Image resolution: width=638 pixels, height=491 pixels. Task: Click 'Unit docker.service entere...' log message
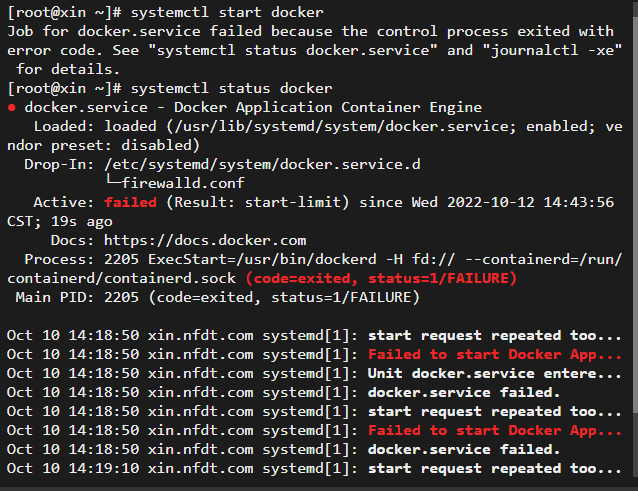click(495, 373)
